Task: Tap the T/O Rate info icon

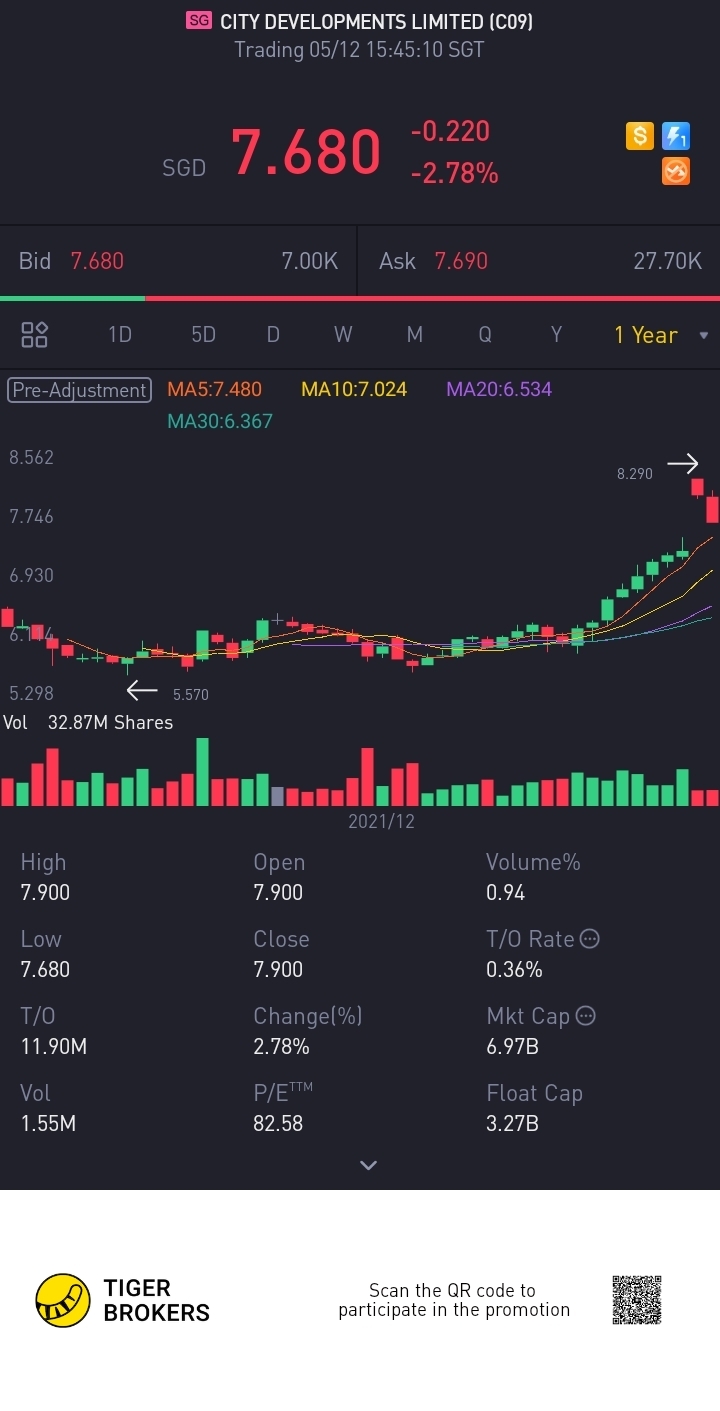Action: click(x=590, y=939)
